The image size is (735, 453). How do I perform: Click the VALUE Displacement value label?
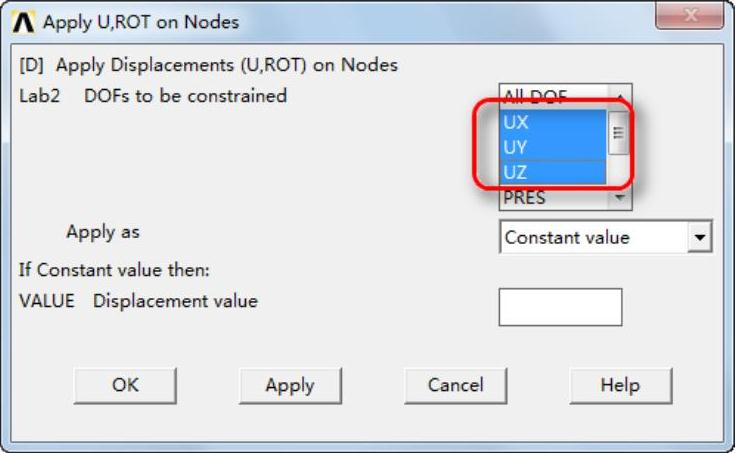click(138, 301)
